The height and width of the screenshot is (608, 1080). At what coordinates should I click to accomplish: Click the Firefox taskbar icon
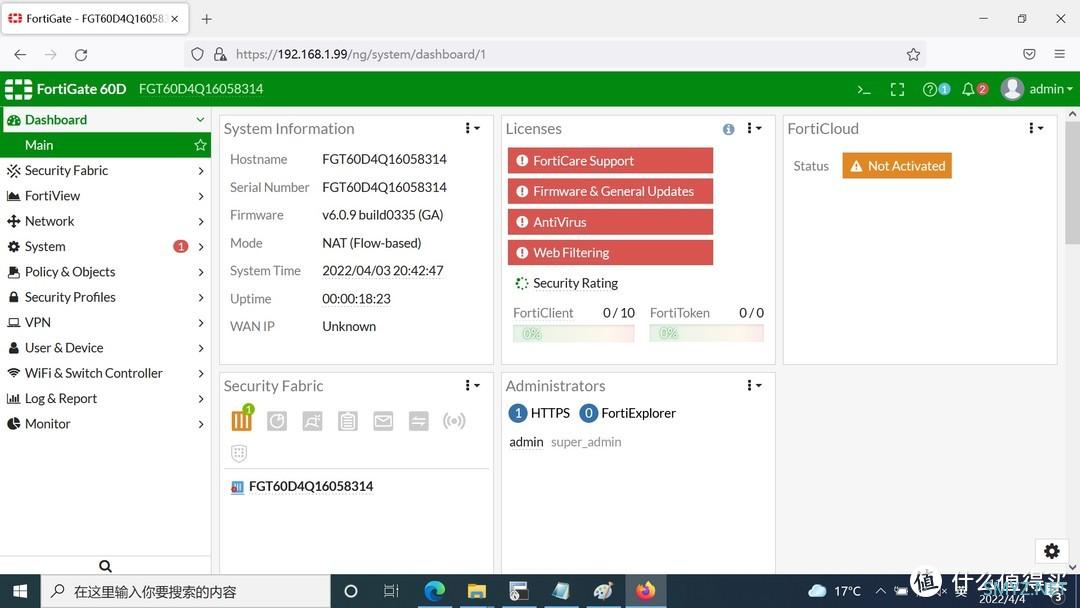point(645,591)
